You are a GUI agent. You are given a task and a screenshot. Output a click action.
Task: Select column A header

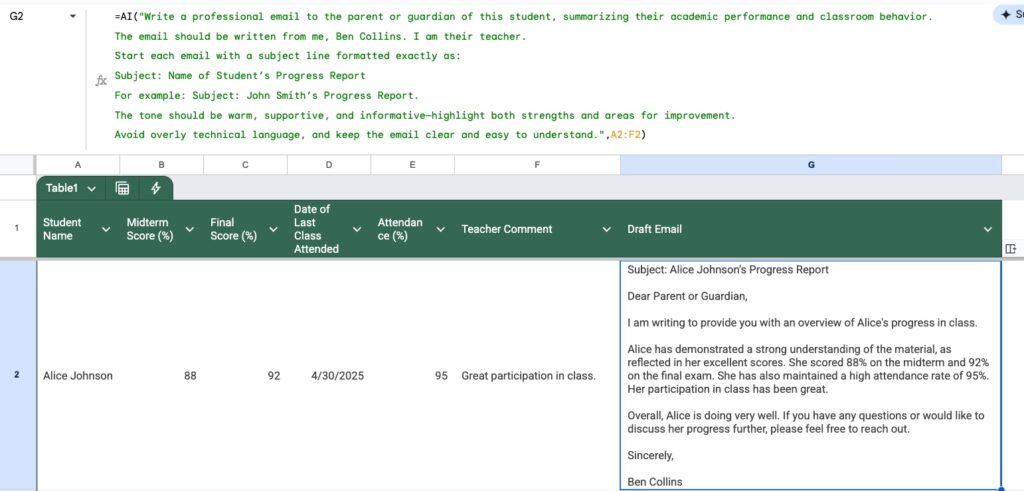(77, 165)
